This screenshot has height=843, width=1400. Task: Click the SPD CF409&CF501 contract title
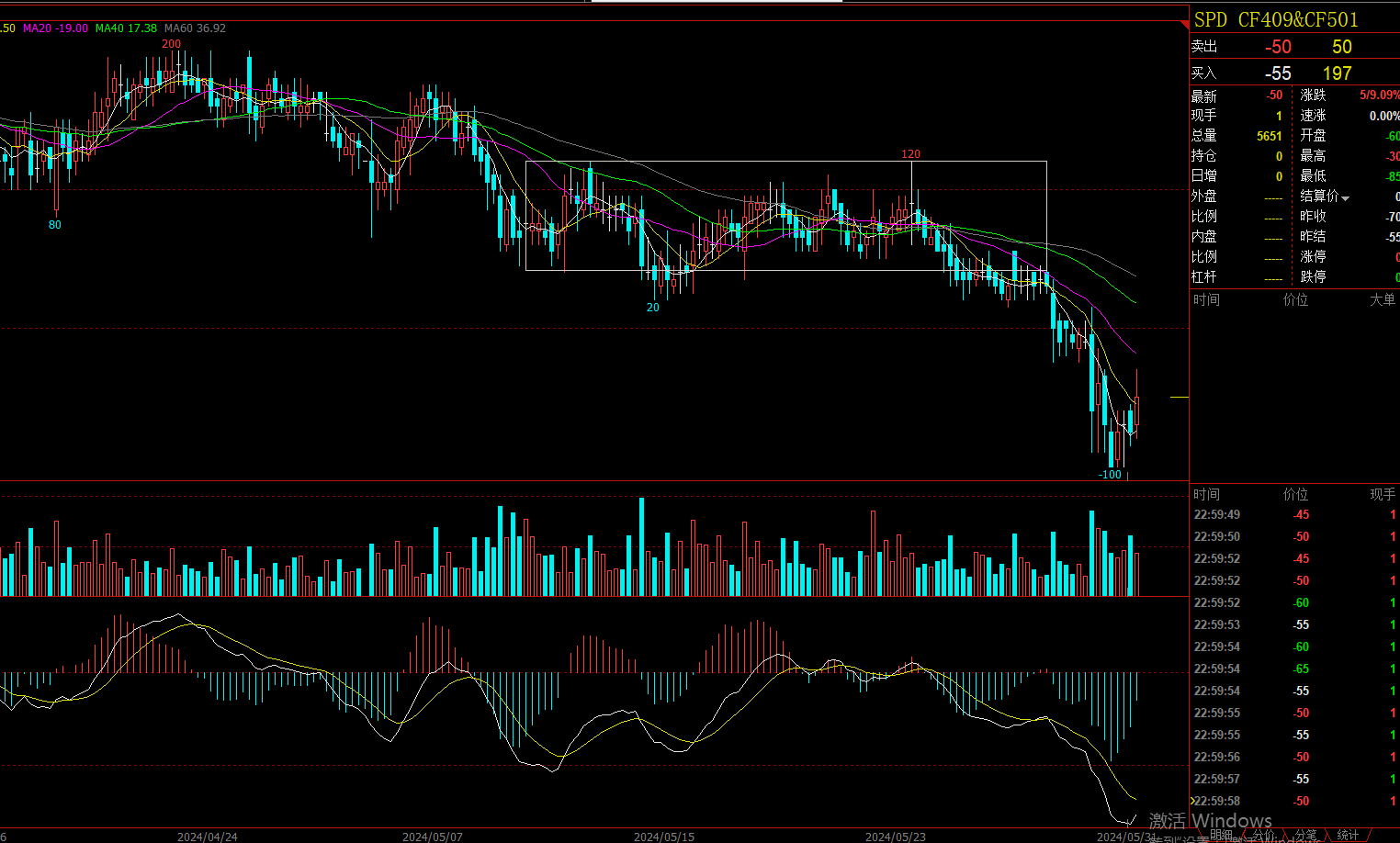pyautogui.click(x=1275, y=19)
